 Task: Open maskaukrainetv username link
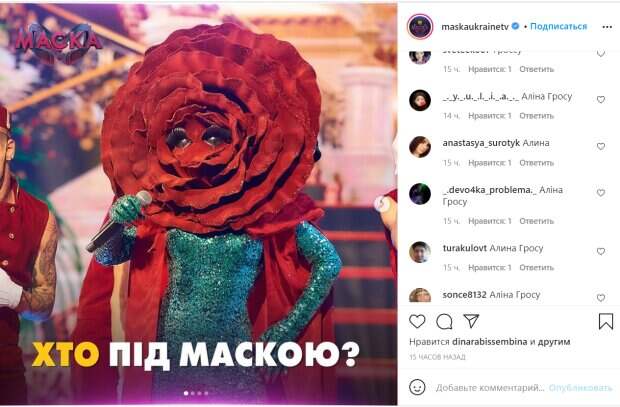[x=474, y=27]
